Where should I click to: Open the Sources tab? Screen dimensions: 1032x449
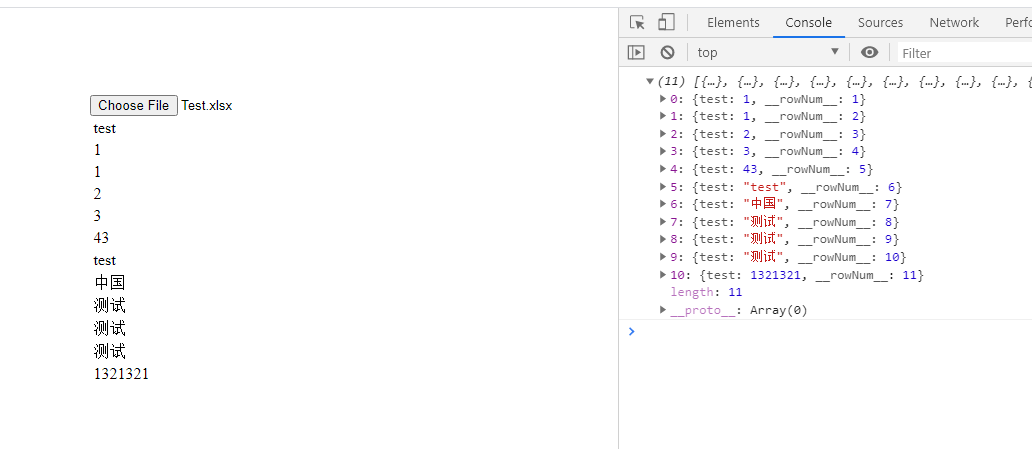[x=880, y=22]
